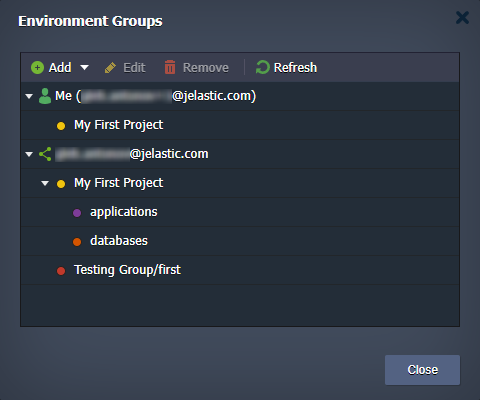Click the green share icon for shared account
The image size is (480, 400).
pos(45,154)
